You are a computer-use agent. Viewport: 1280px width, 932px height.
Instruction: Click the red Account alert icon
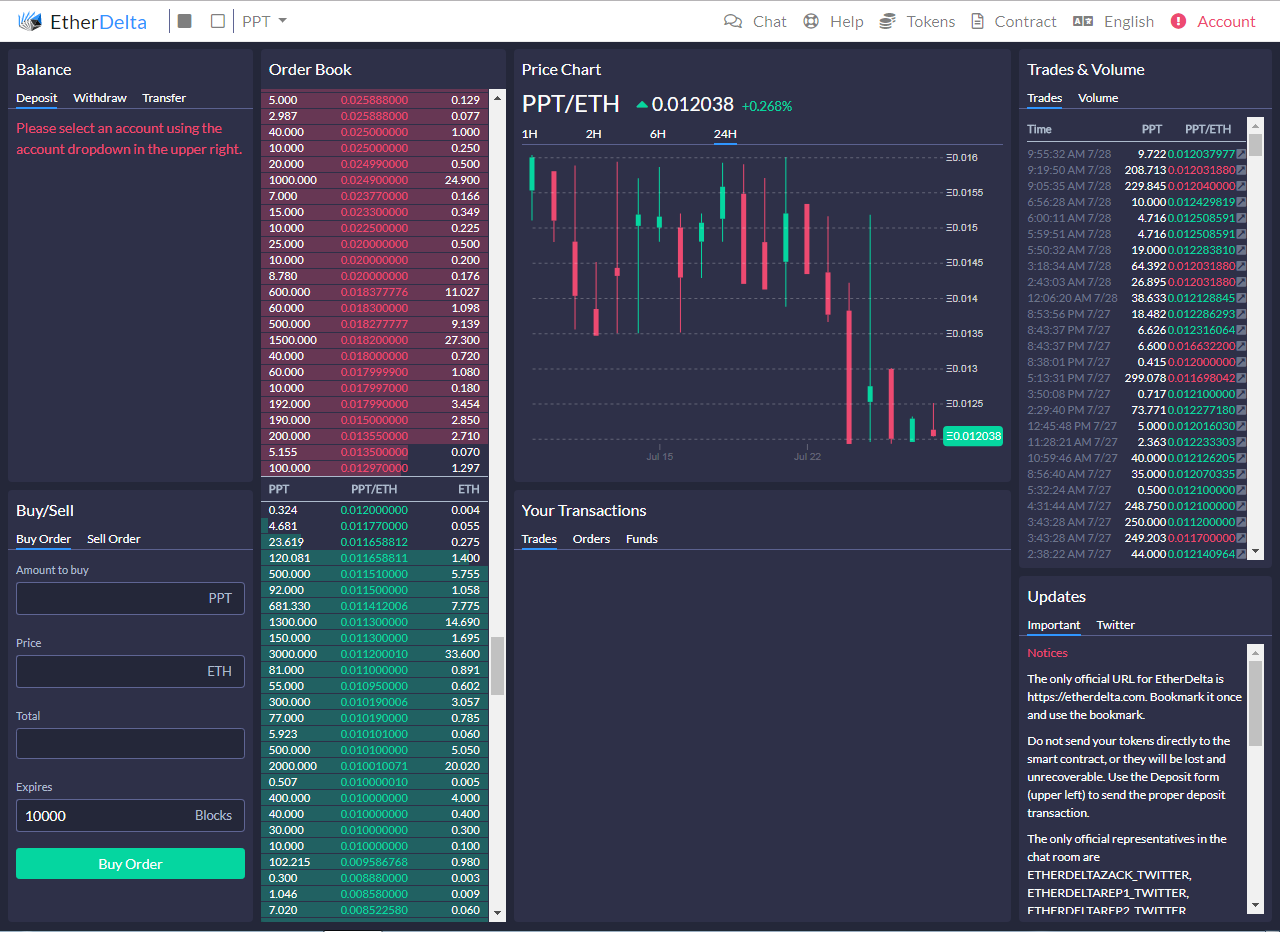pos(1178,21)
